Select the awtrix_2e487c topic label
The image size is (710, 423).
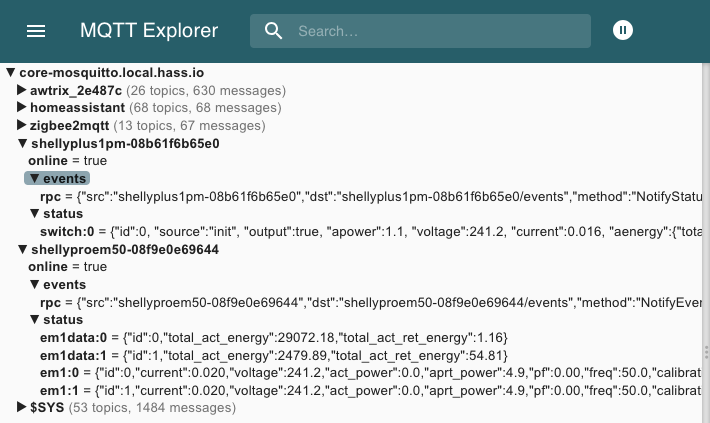[76, 91]
